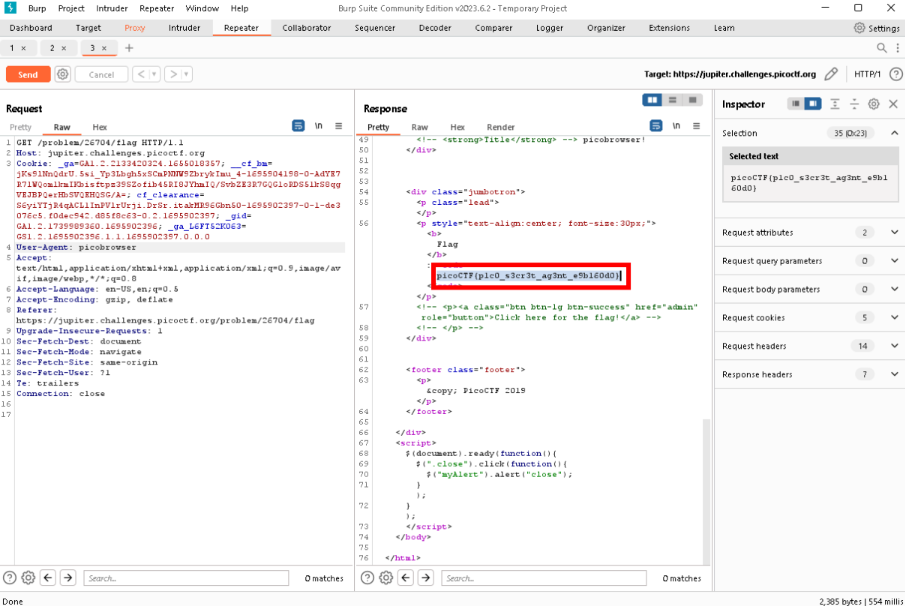Click the Request search input field

[x=185, y=578]
